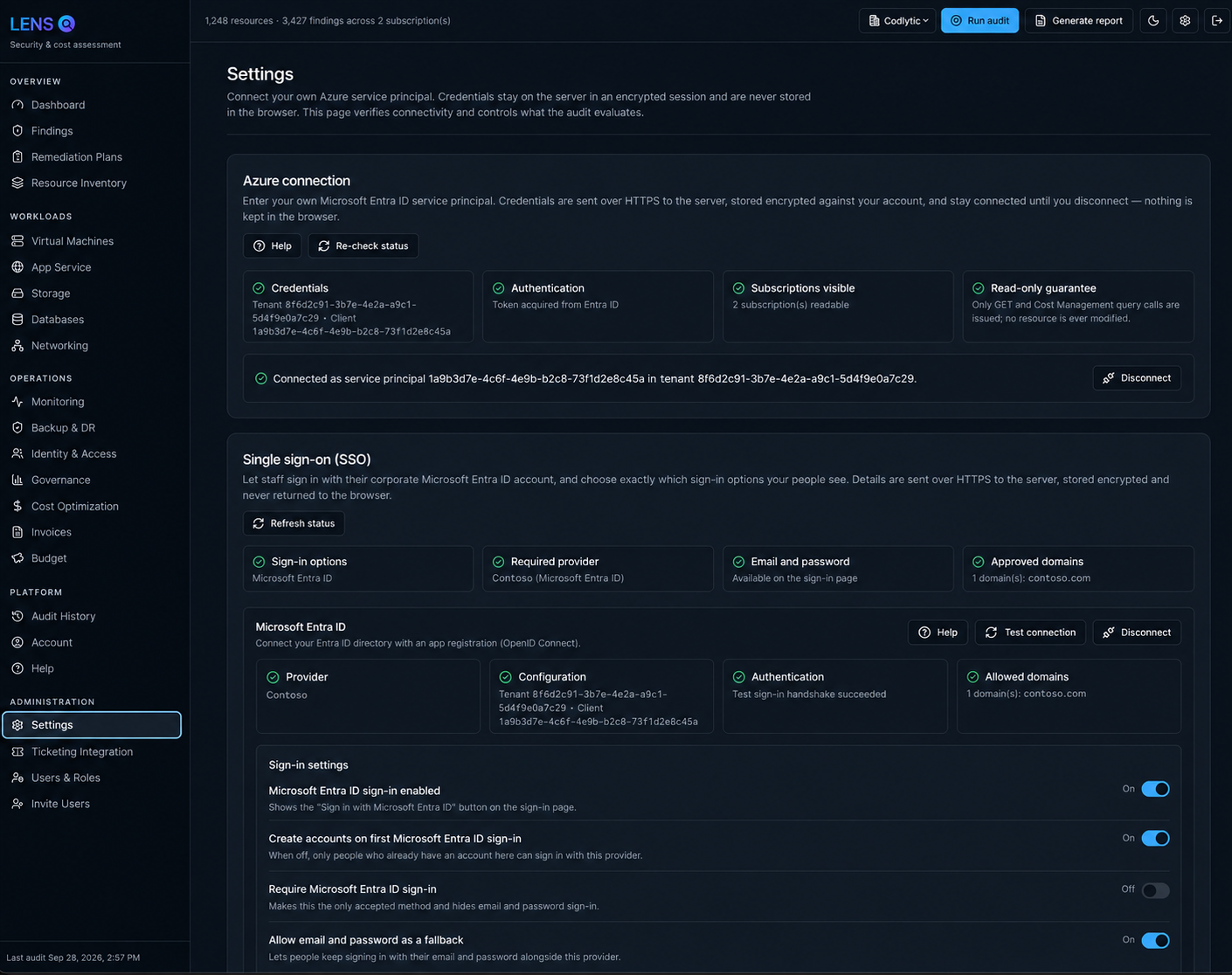Toggle Allow email and password fallback
This screenshot has width=1232, height=975.
tap(1155, 941)
